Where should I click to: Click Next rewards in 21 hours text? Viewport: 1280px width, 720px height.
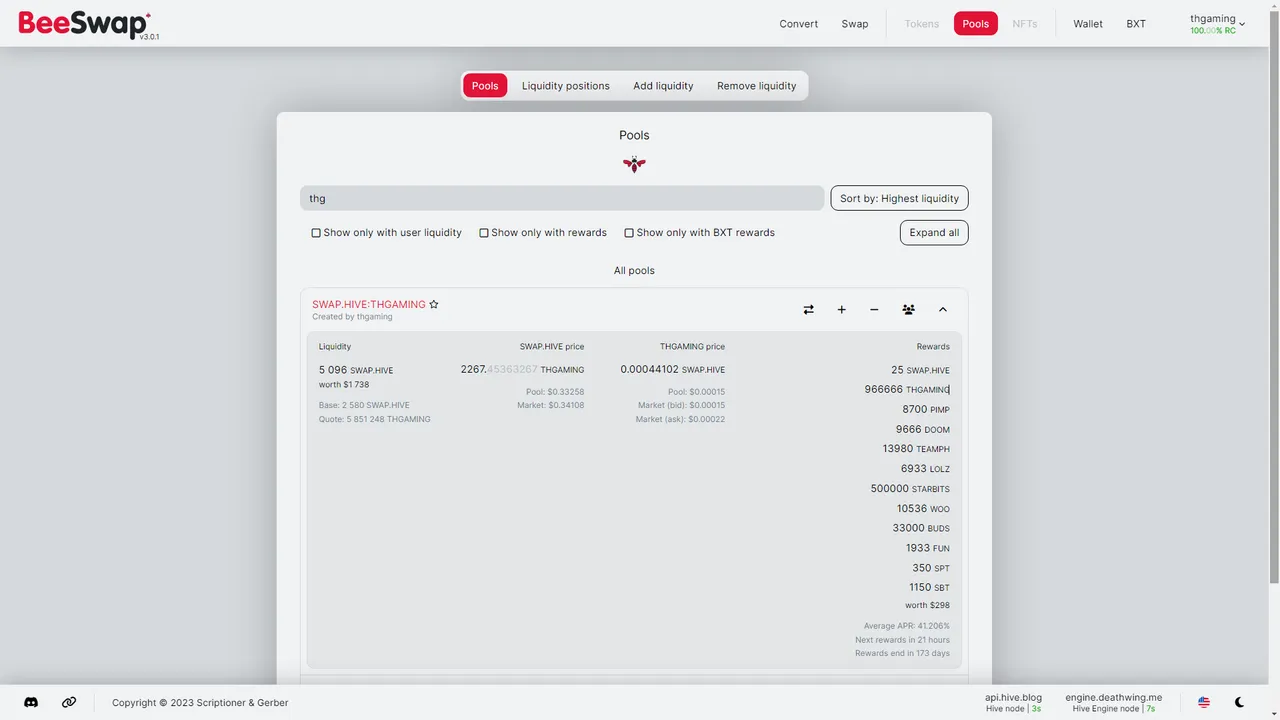[x=902, y=640]
